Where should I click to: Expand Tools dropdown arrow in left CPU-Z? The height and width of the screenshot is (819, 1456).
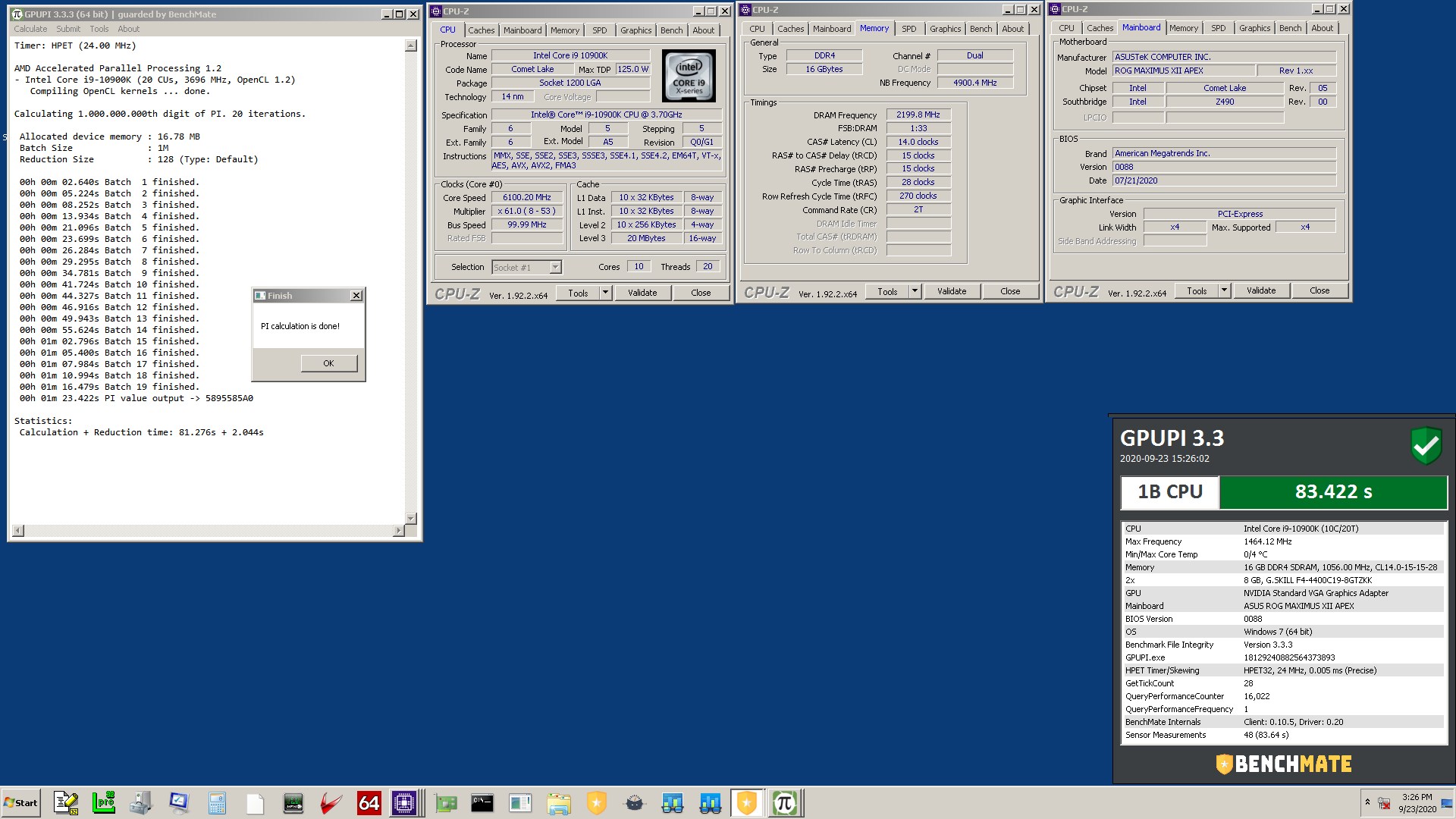(605, 293)
